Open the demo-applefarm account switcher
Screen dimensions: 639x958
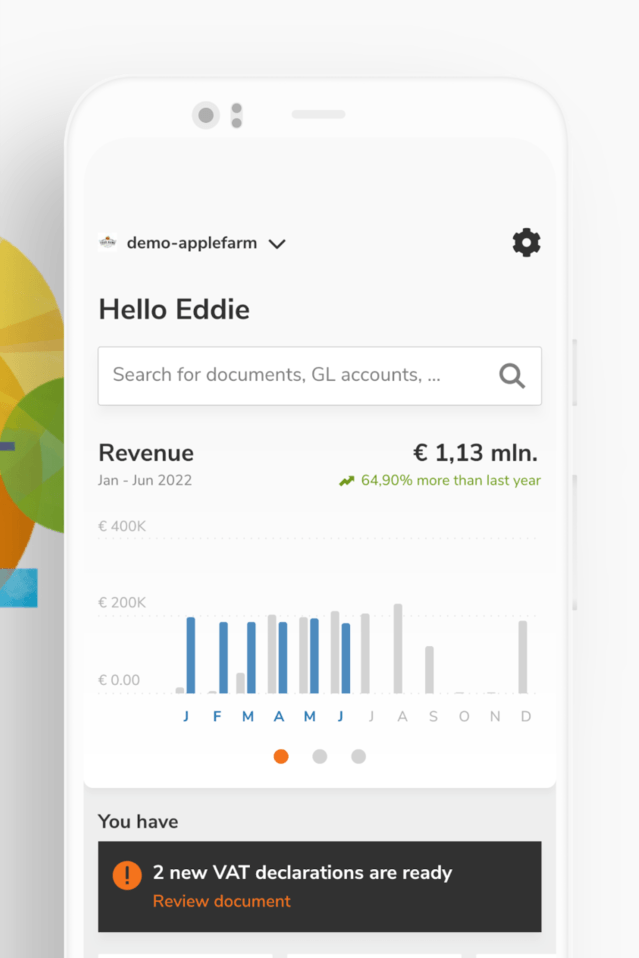pos(191,243)
